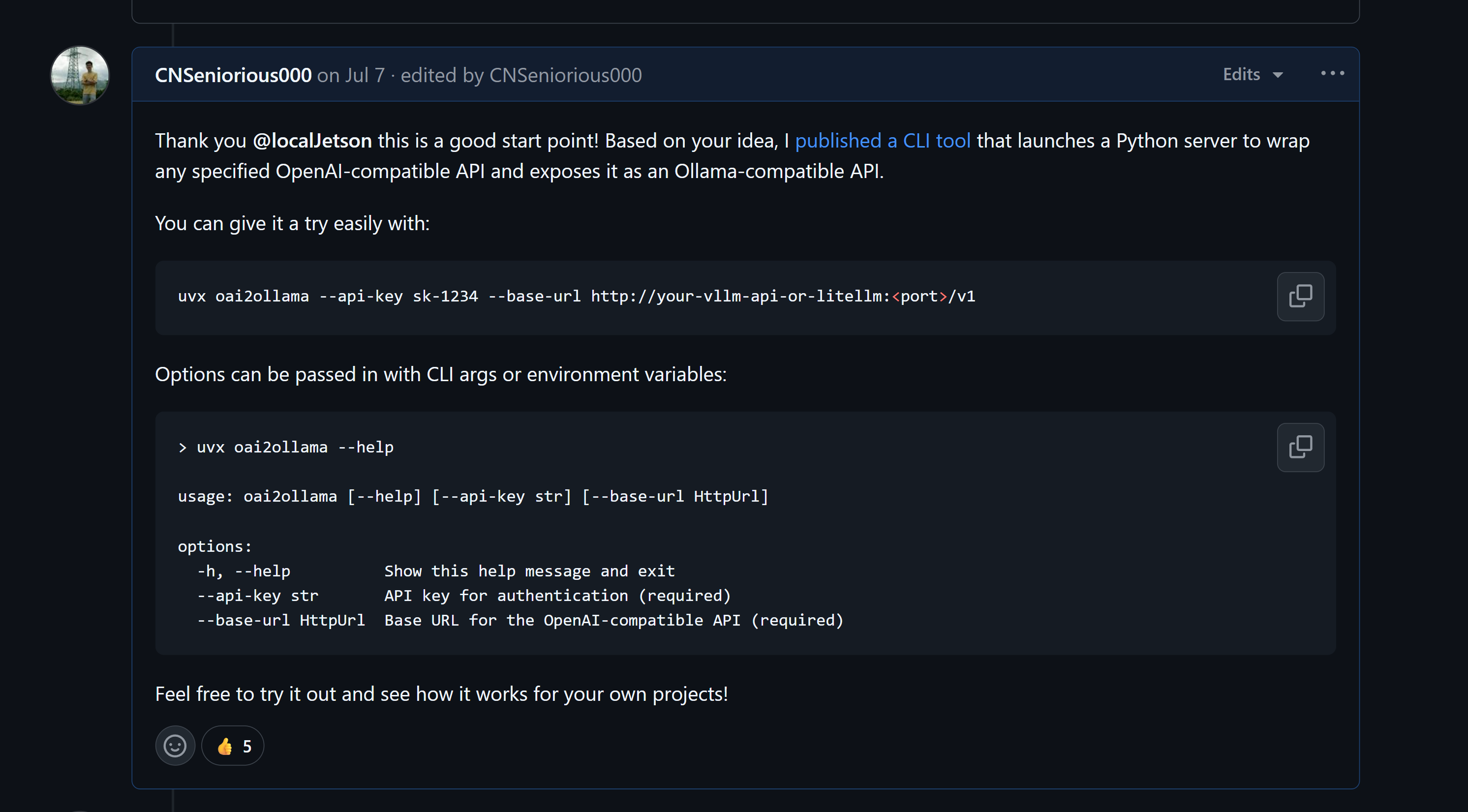Screen dimensions: 1468x812
Task: Click inside the sk-1234 base-url command line
Action: (576, 296)
